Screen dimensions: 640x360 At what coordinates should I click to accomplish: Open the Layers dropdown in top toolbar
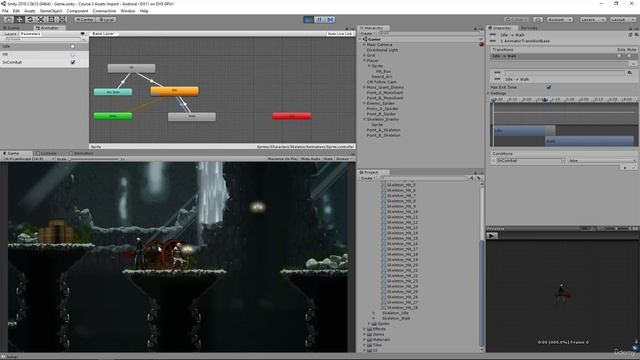[592, 19]
